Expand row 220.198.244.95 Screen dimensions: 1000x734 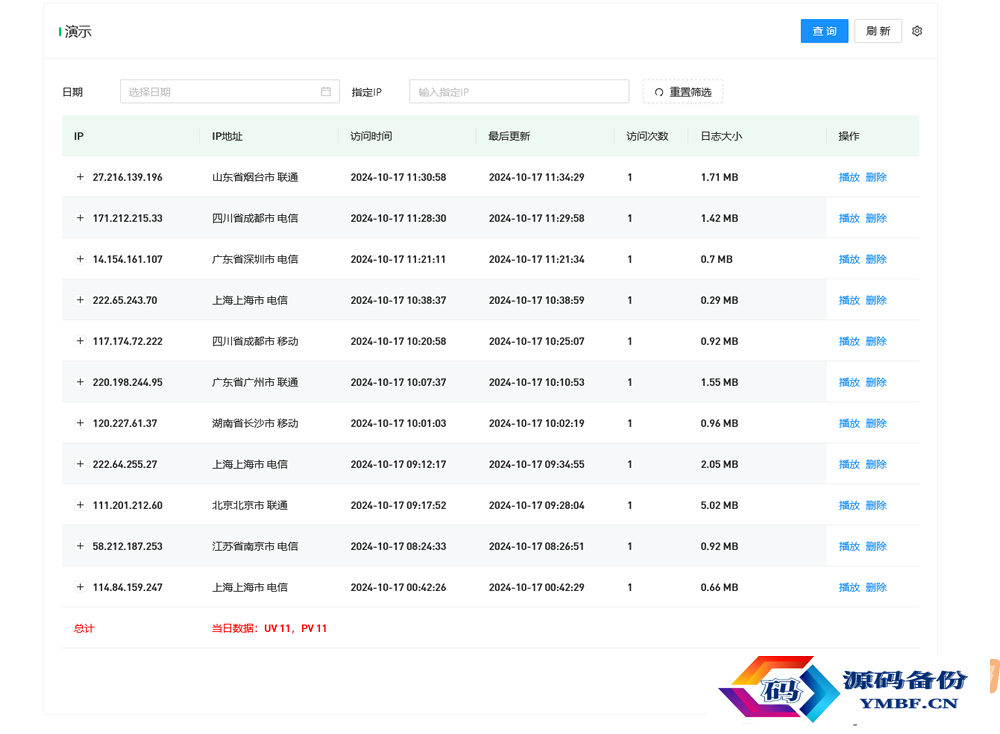click(80, 382)
